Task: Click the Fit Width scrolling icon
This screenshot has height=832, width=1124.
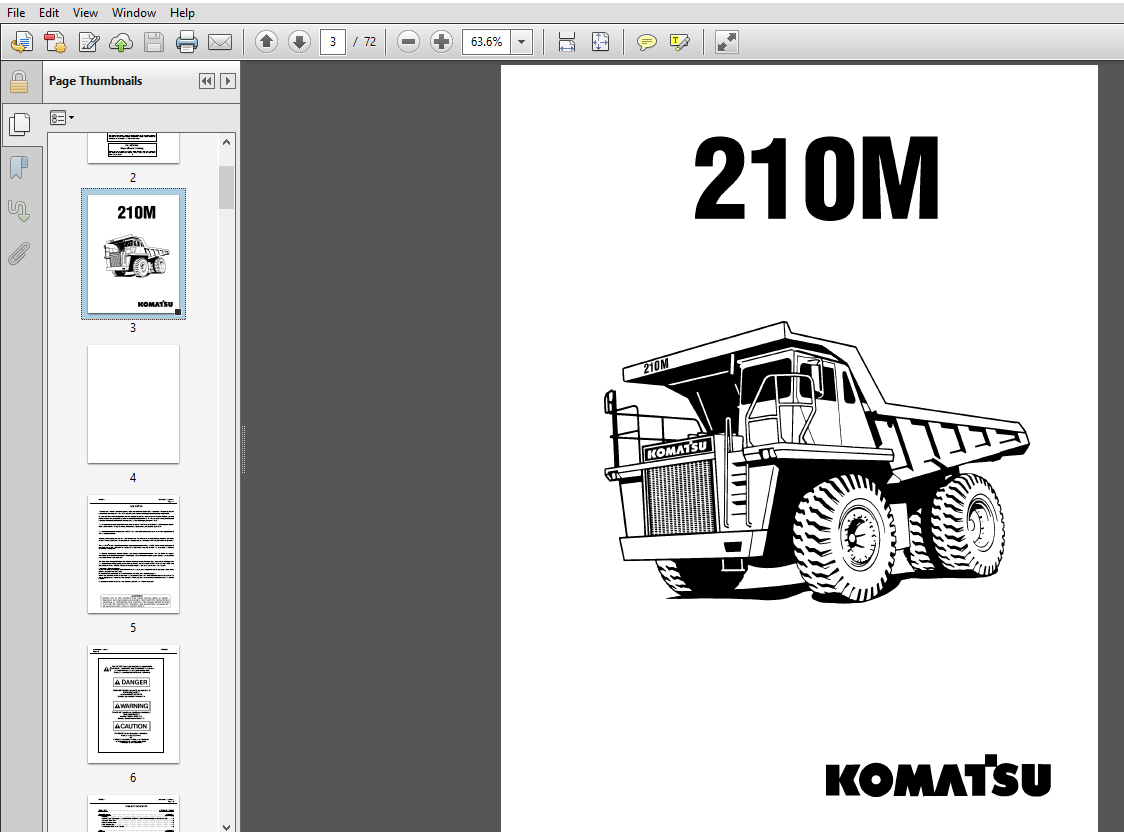Action: coord(567,42)
